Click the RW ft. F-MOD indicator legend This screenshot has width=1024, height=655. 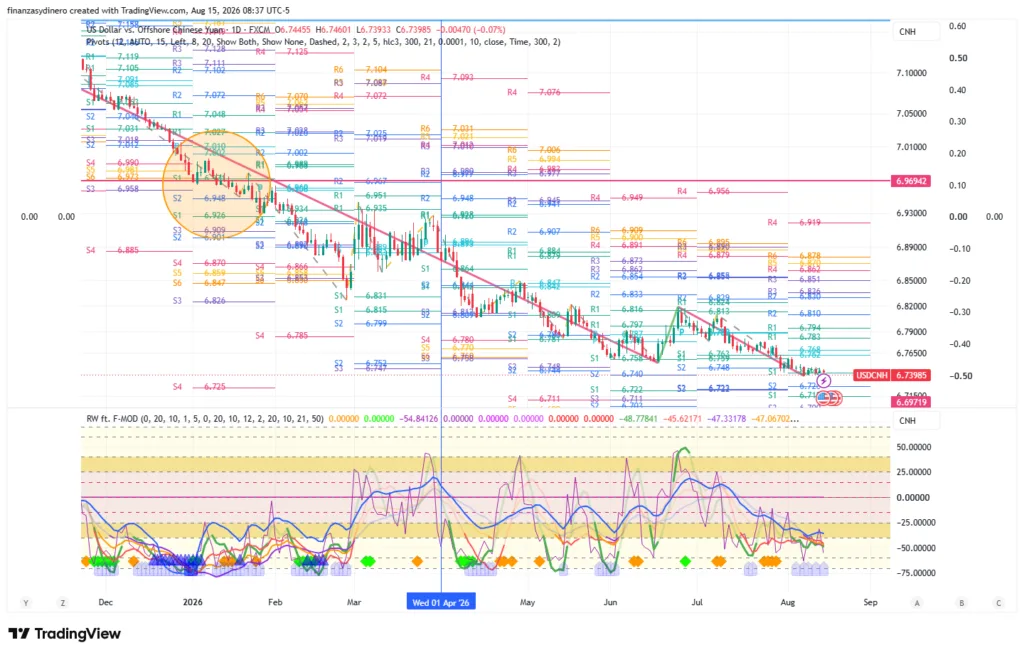[x=204, y=419]
